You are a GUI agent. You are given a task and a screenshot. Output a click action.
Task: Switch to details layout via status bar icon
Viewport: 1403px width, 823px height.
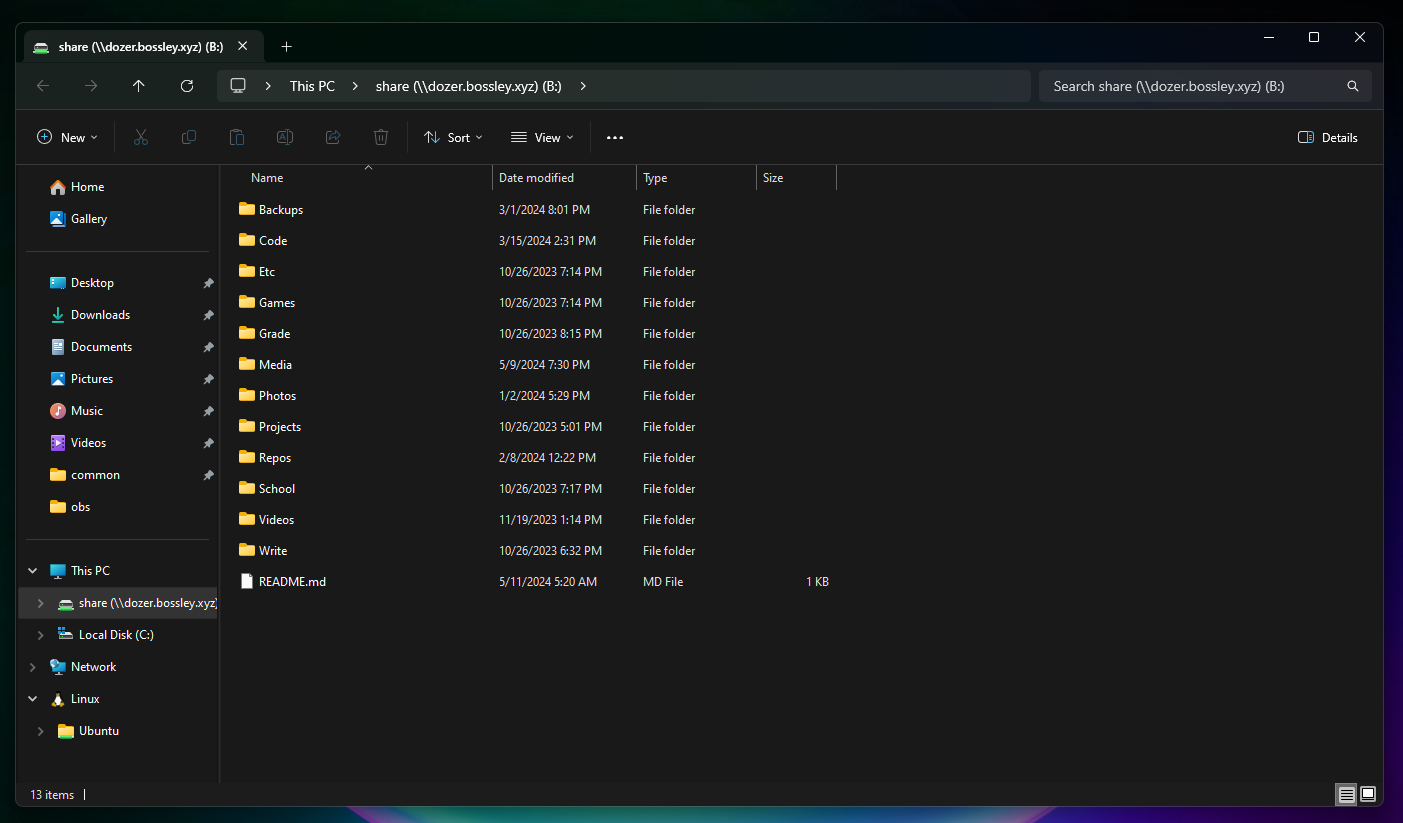[x=1346, y=794]
